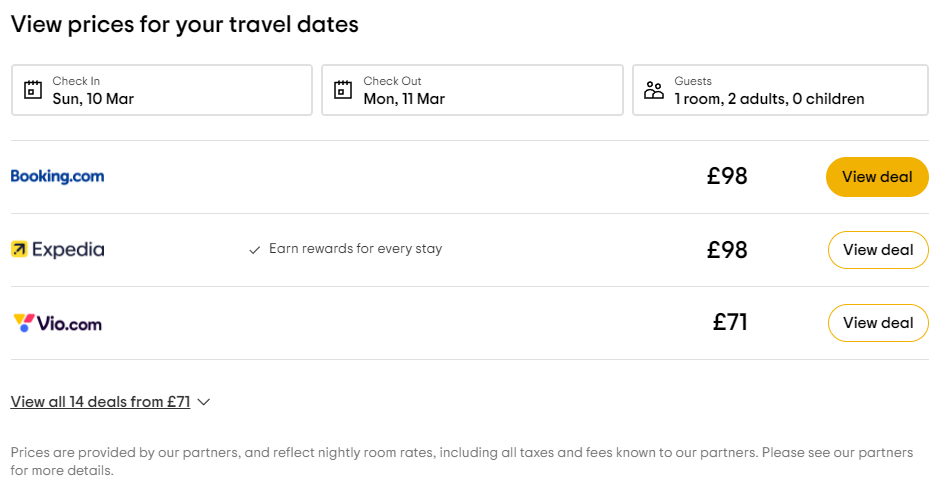Click the Expedia logo

click(x=57, y=250)
